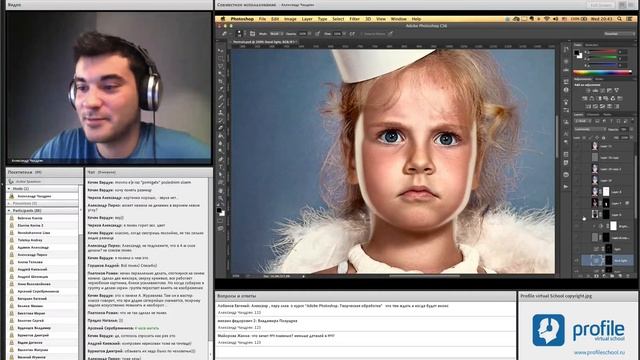The image size is (640, 360).
Task: Open Spotlight search in Mac menu bar
Action: [x=620, y=19]
